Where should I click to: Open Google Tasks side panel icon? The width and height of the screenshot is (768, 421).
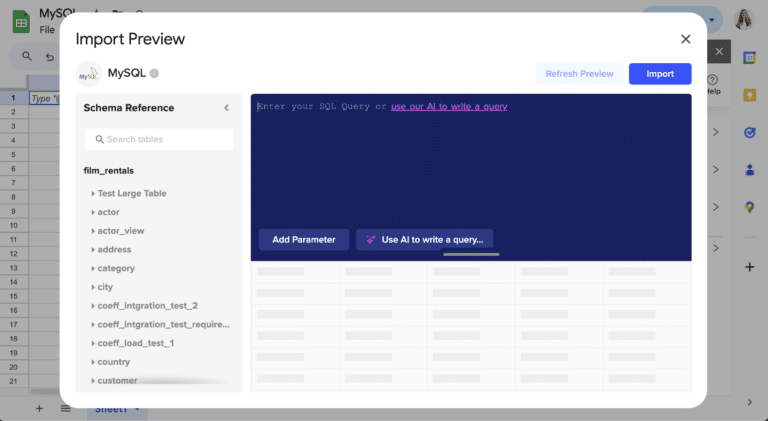[x=749, y=133]
